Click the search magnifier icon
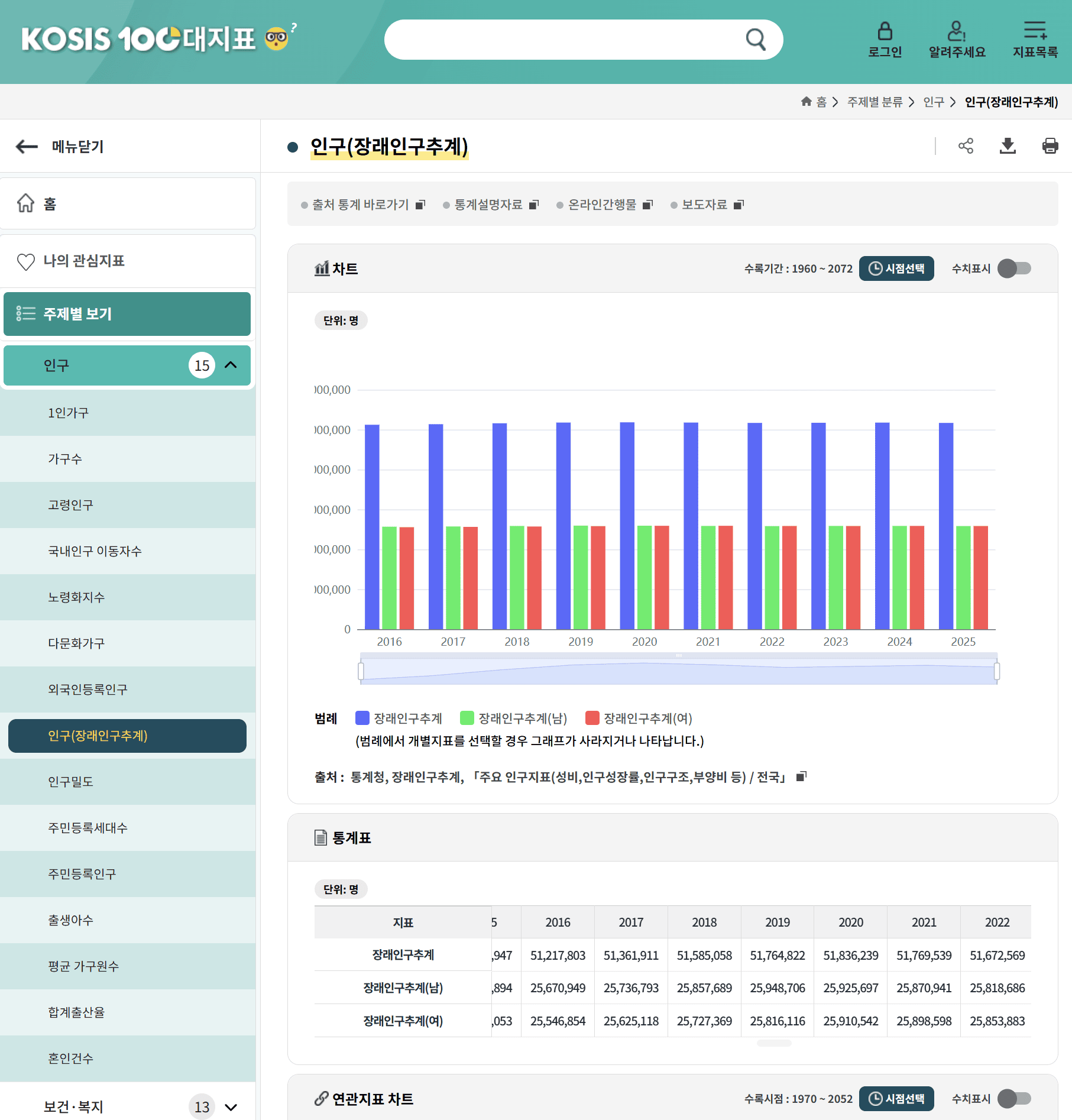This screenshot has height=1120, width=1072. [755, 40]
